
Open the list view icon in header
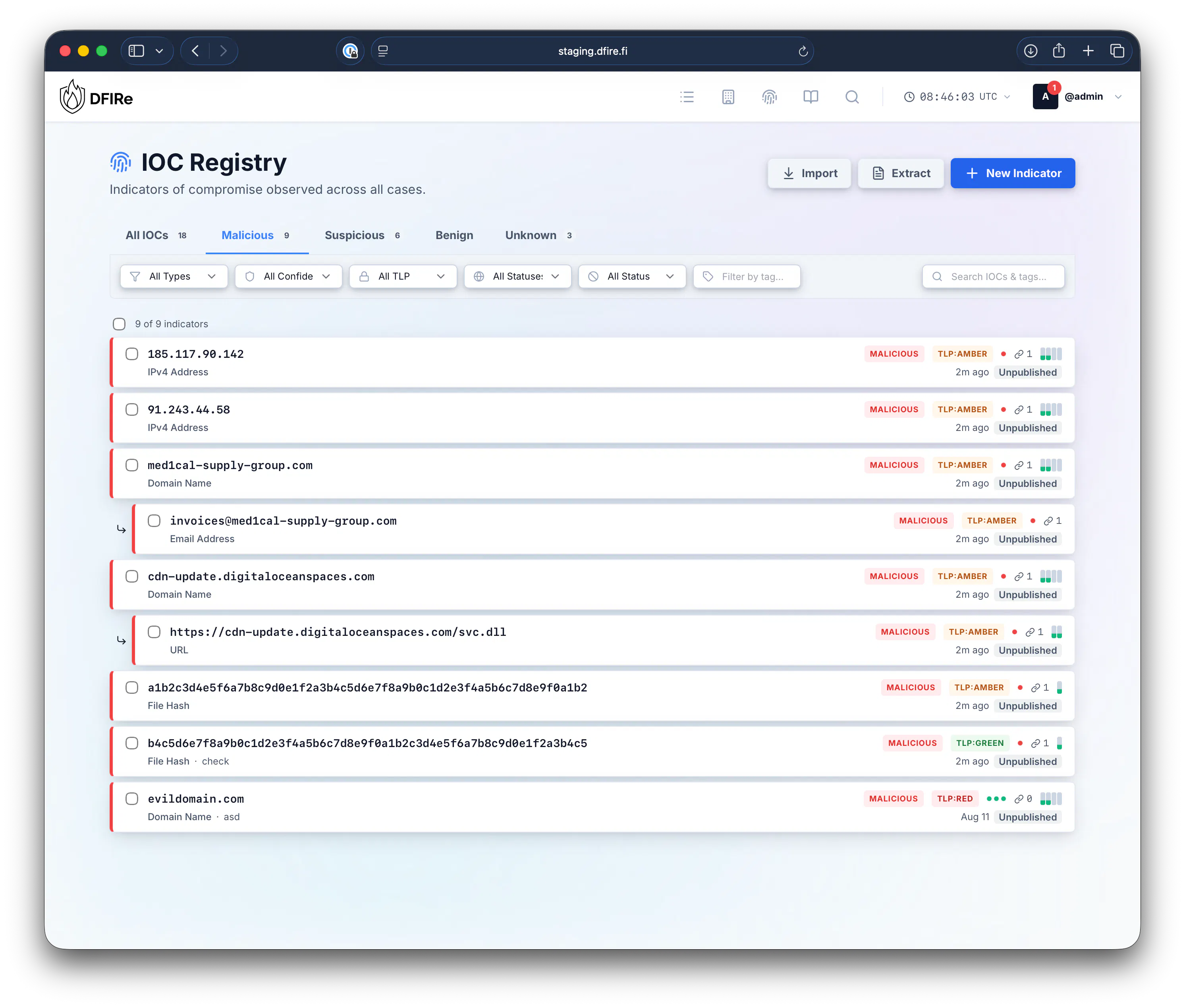click(x=687, y=97)
